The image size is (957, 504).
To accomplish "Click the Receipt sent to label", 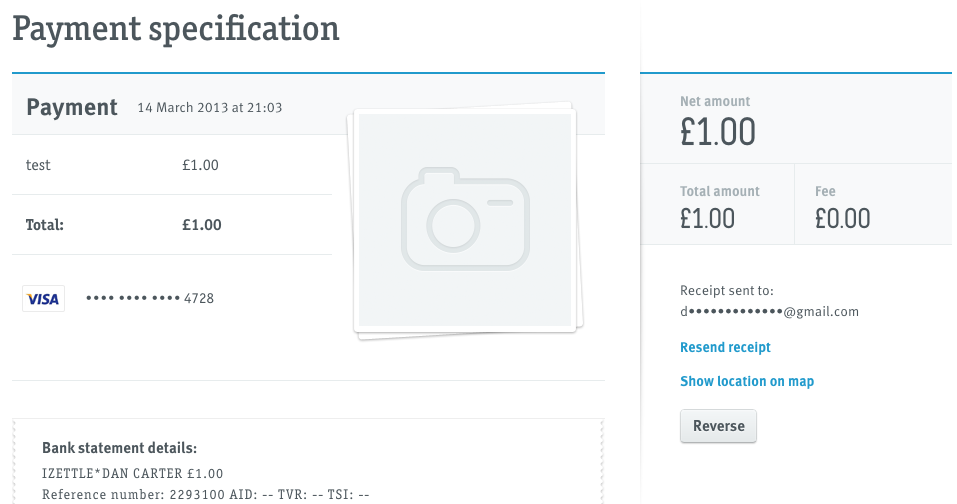I will 726,290.
